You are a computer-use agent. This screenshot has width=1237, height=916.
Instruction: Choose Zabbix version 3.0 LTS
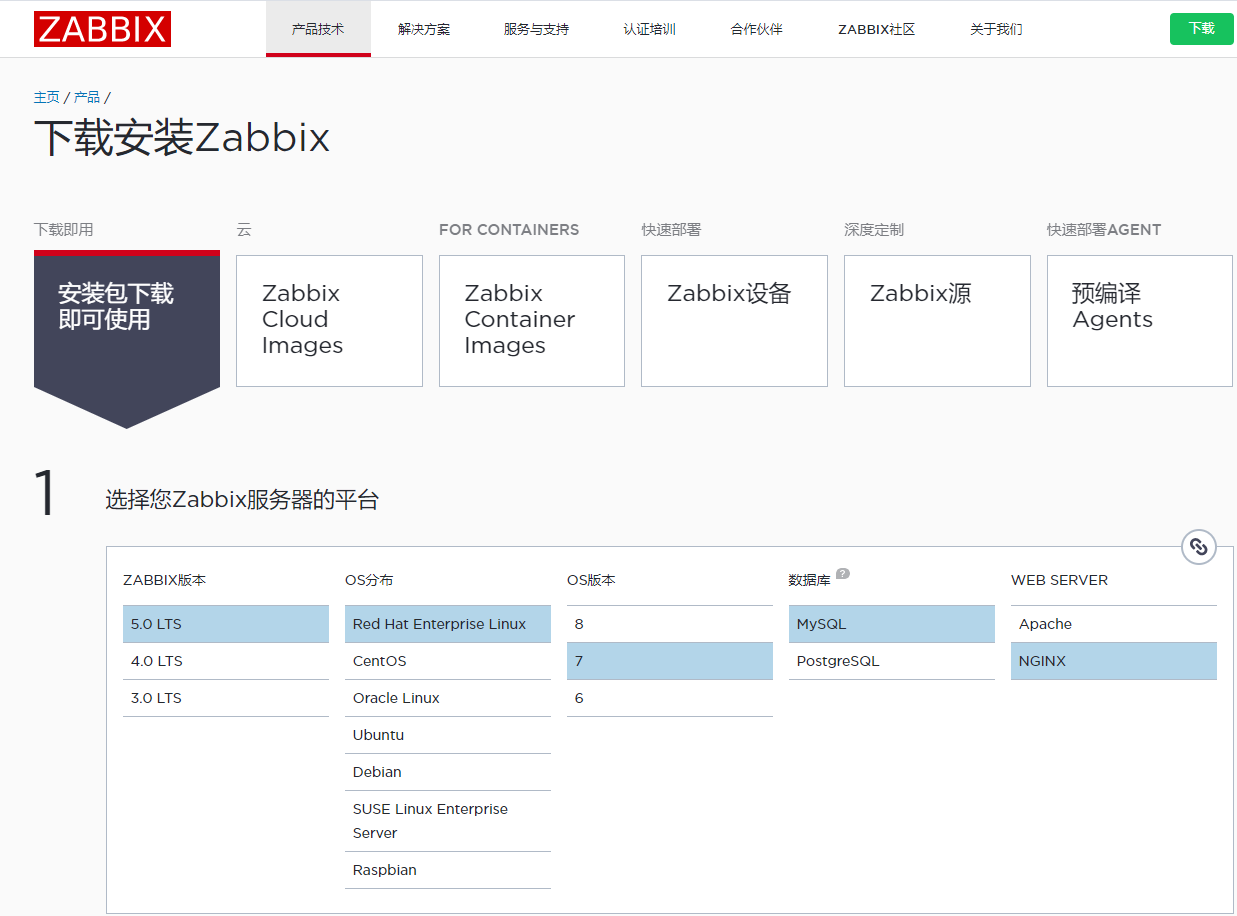coord(226,698)
